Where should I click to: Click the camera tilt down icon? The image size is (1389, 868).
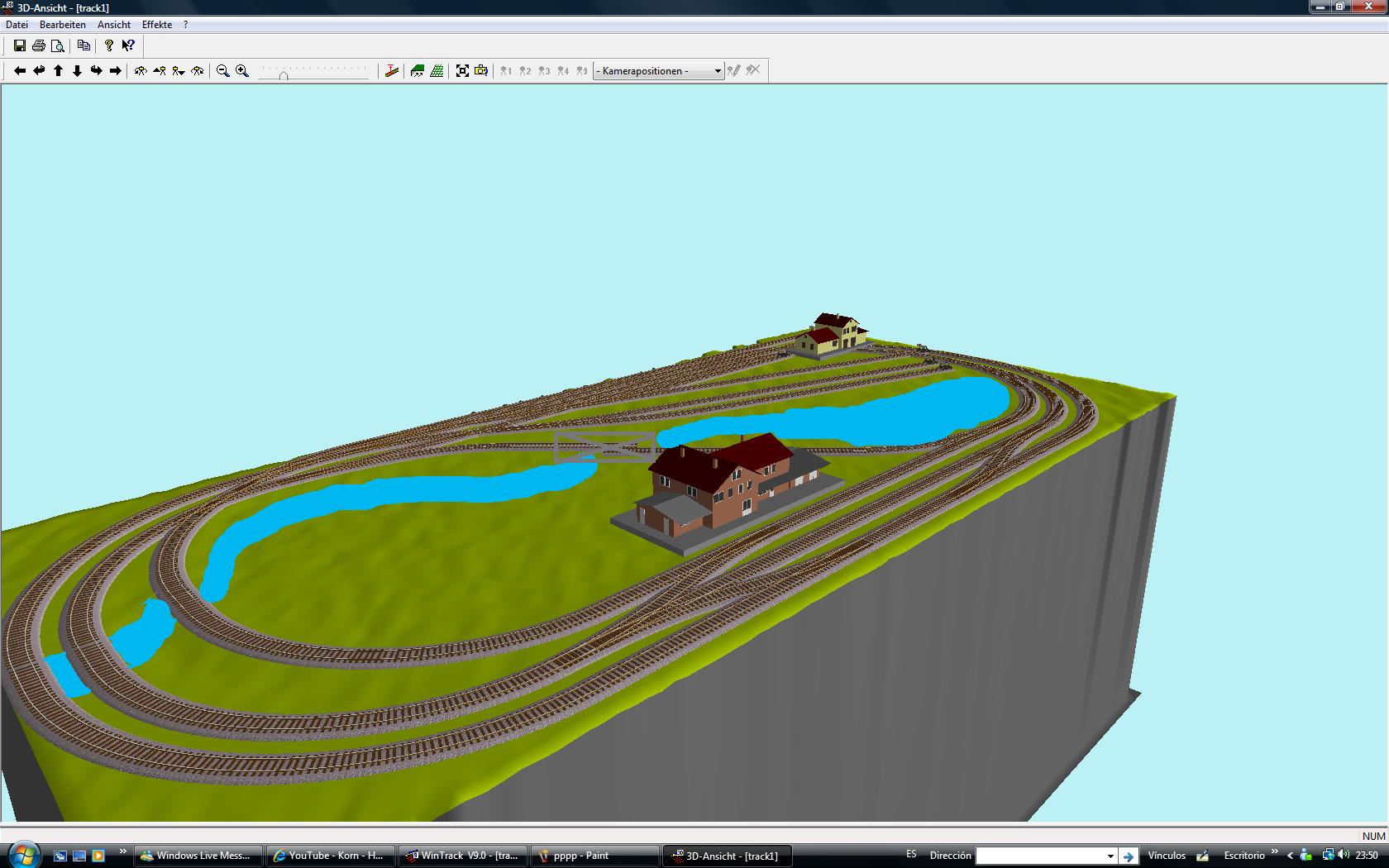pyautogui.click(x=179, y=71)
